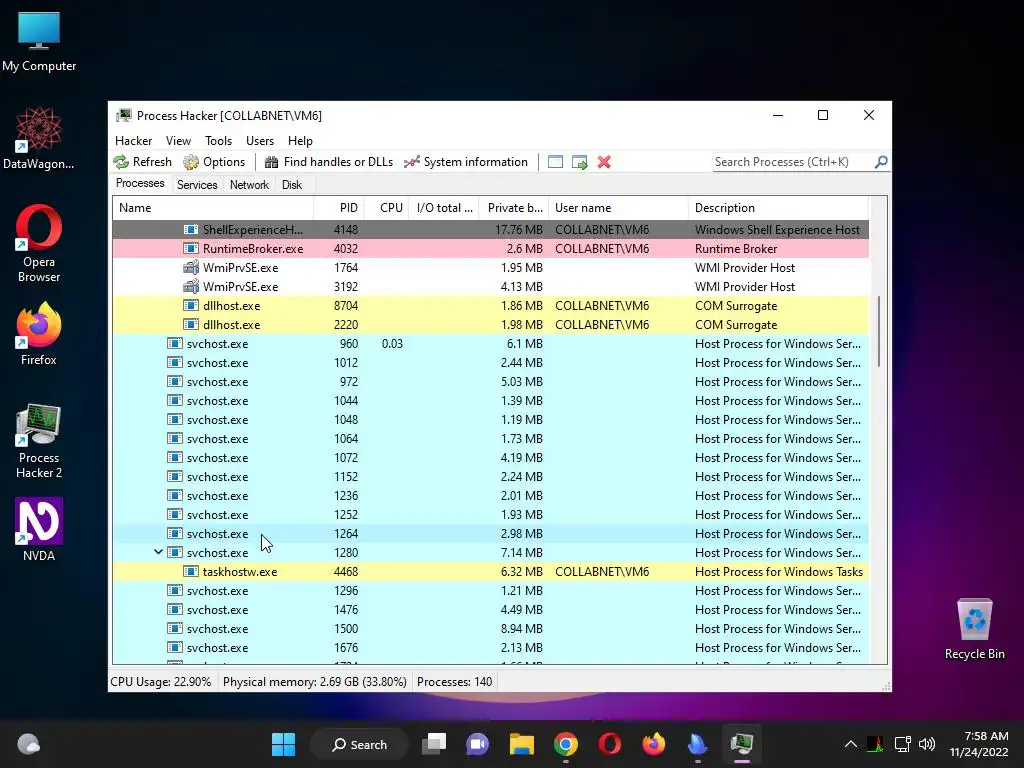Open the Help menu
Screen dimensions: 1024x768
[300, 141]
